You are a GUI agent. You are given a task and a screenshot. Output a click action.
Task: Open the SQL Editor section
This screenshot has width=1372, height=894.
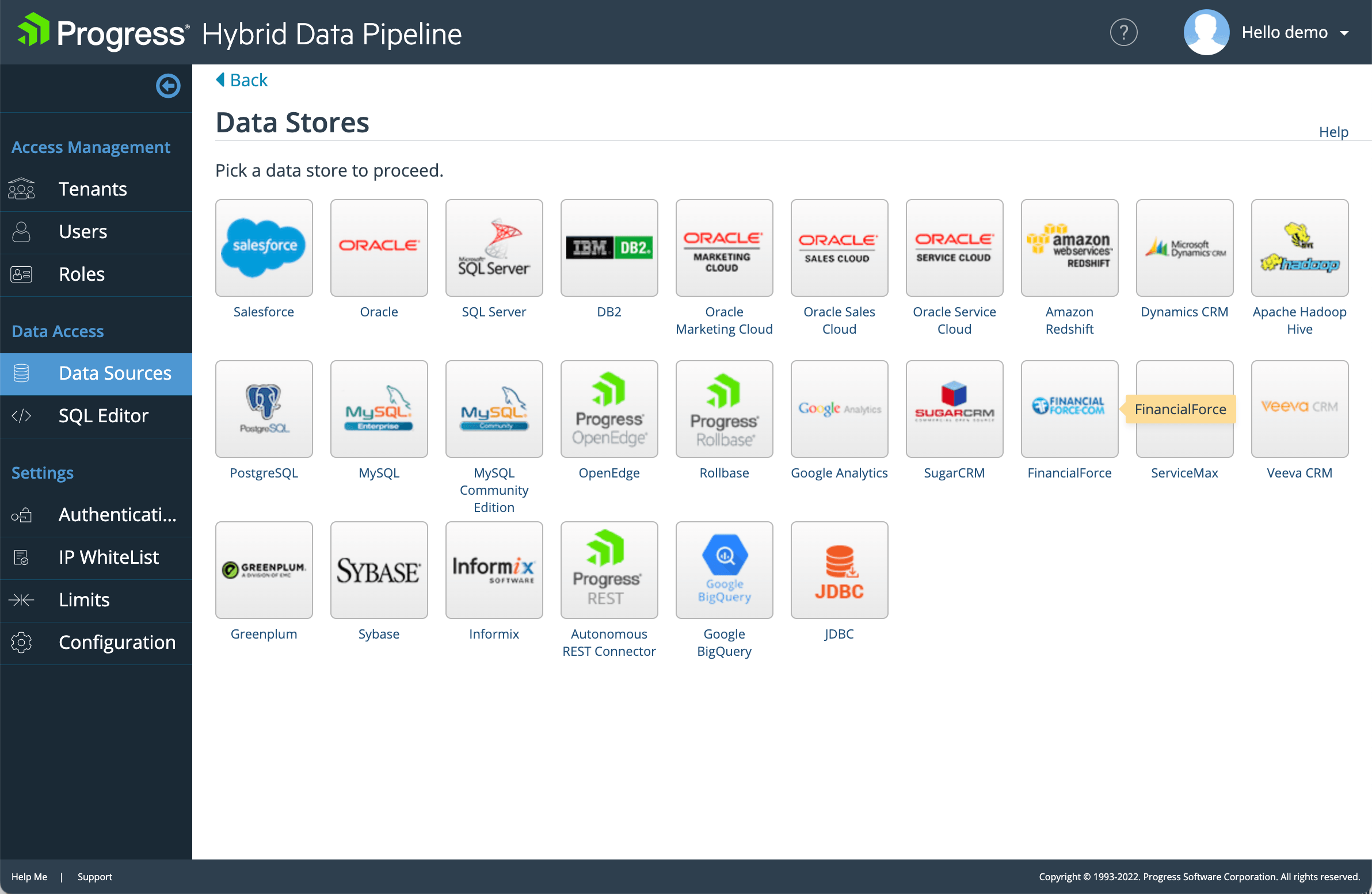click(x=103, y=415)
